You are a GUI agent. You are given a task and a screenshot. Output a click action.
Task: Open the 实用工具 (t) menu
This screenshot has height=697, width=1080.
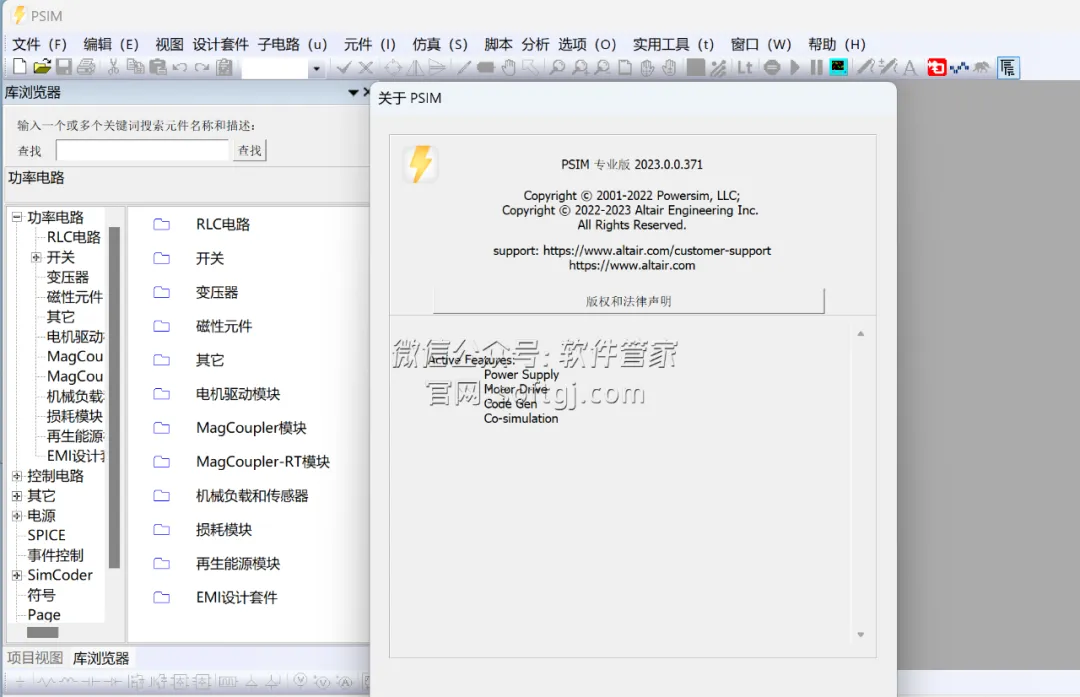pos(674,44)
